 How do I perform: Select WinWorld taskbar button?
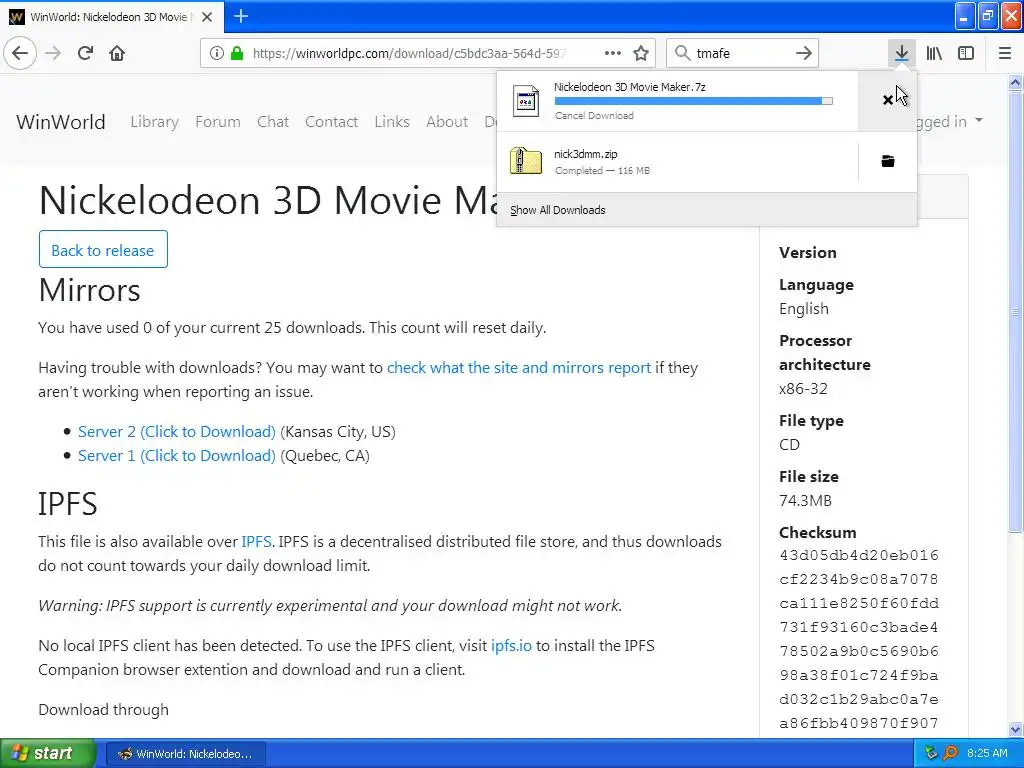[185, 754]
